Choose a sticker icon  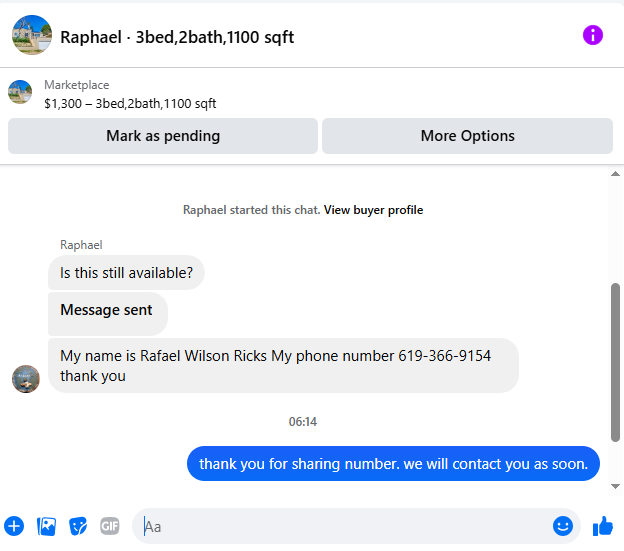pos(78,526)
